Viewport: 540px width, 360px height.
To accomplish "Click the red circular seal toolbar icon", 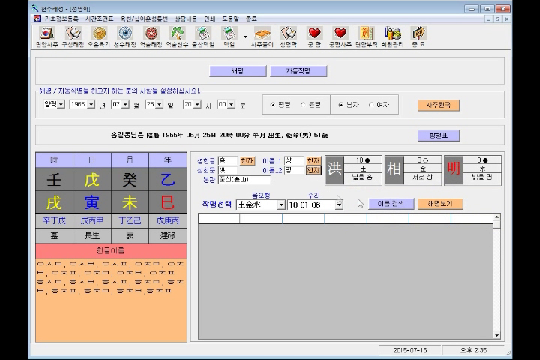I will [151, 33].
